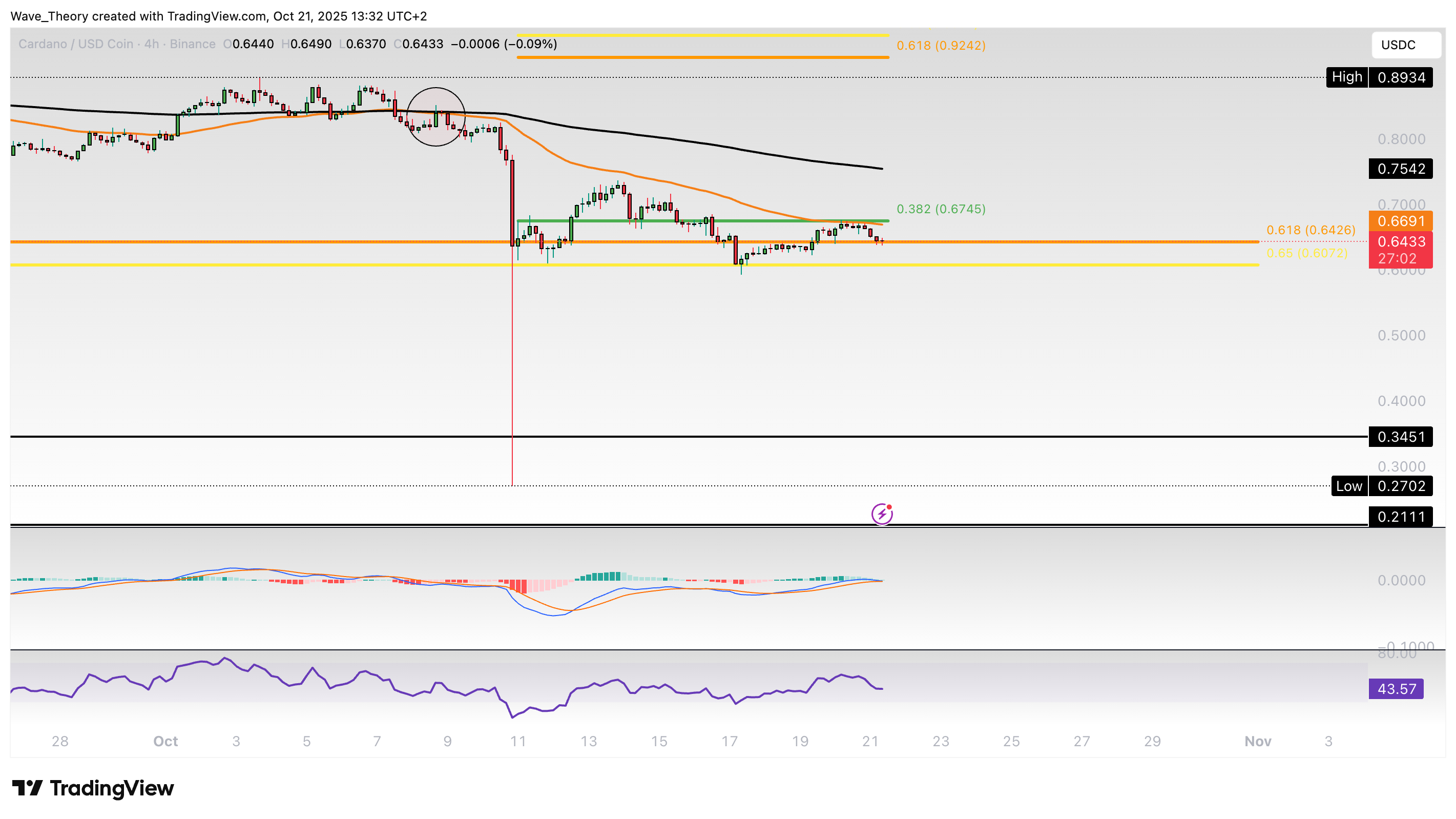Click the 0.2111 price level tag
Image resolution: width=1456 pixels, height=819 pixels.
tap(1401, 517)
